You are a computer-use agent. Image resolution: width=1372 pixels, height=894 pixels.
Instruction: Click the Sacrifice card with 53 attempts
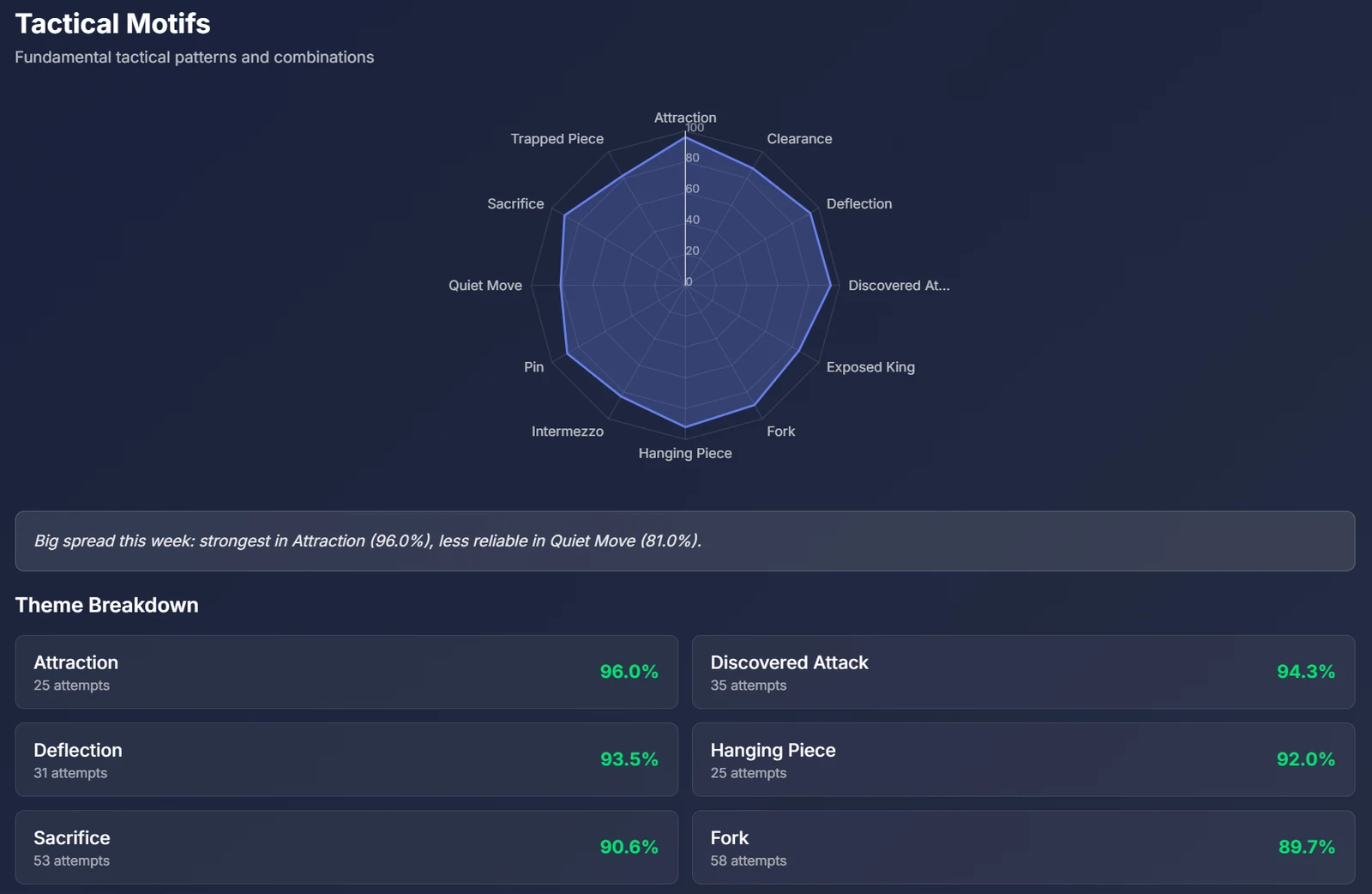pyautogui.click(x=346, y=847)
